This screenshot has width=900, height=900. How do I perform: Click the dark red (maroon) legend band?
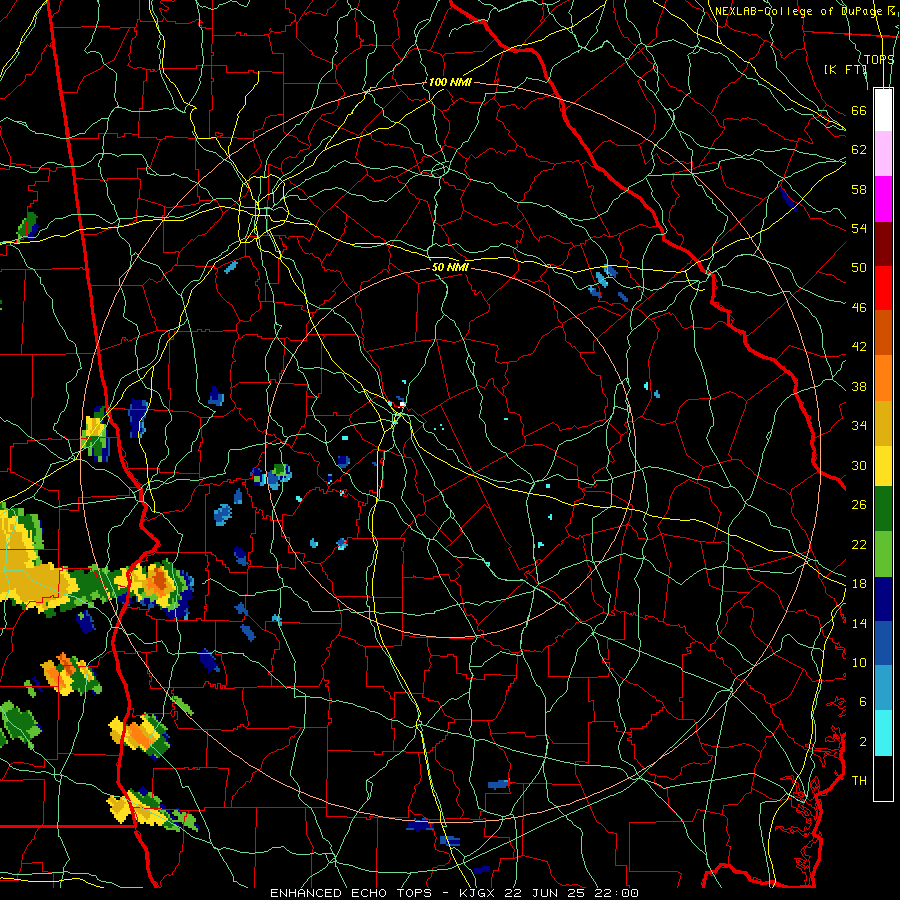tap(883, 243)
